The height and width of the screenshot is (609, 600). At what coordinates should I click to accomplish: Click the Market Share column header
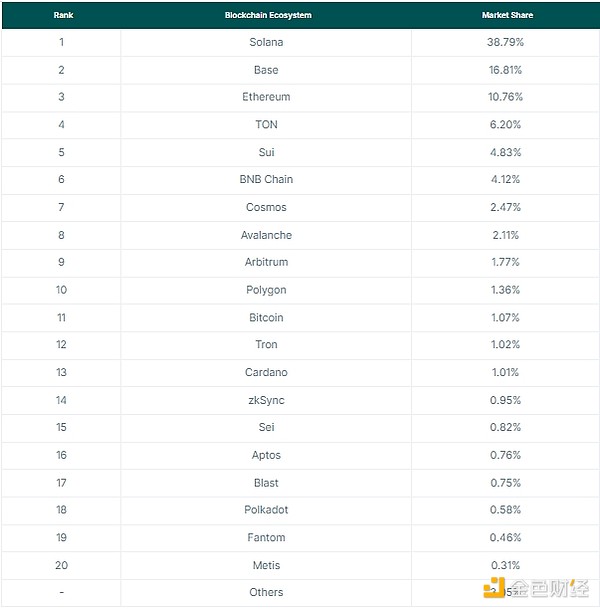(503, 16)
